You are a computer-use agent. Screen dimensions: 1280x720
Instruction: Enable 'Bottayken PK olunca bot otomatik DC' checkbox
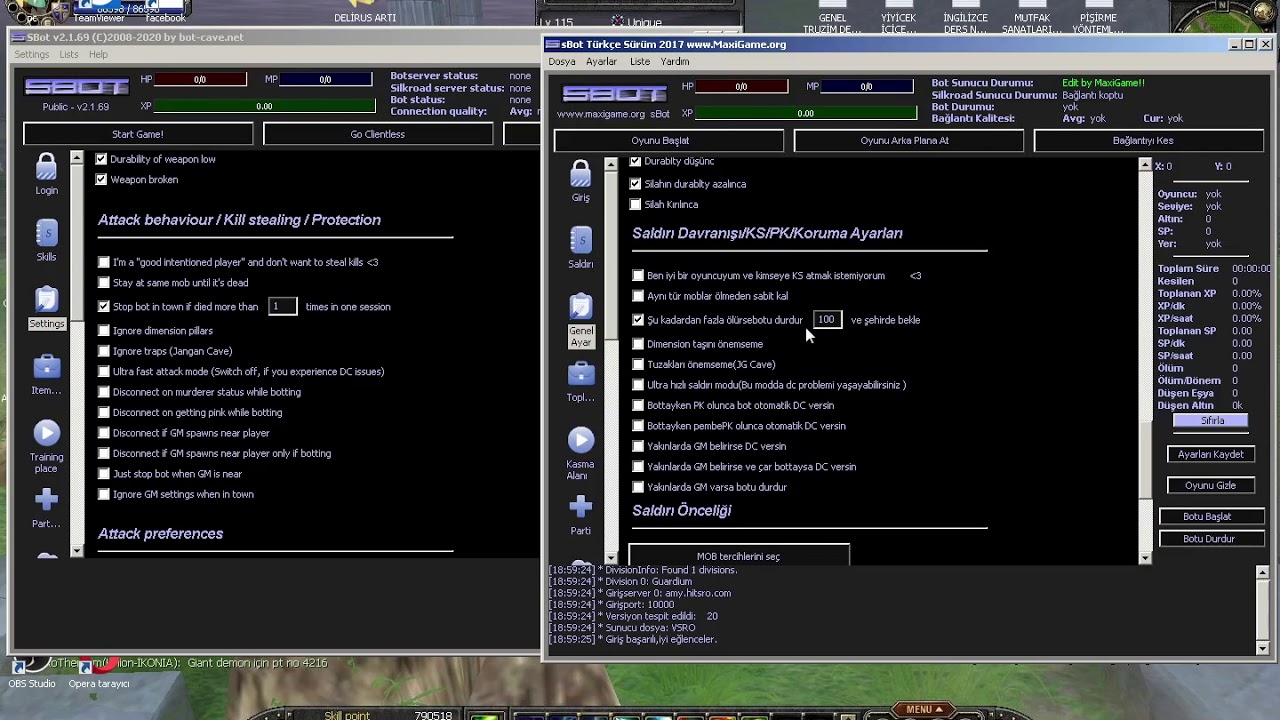point(638,405)
